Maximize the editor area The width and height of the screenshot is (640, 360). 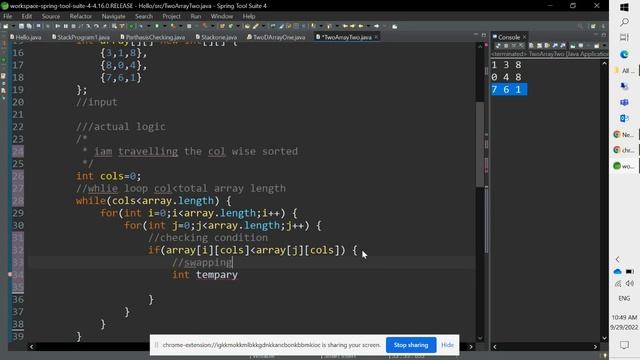pos(484,35)
